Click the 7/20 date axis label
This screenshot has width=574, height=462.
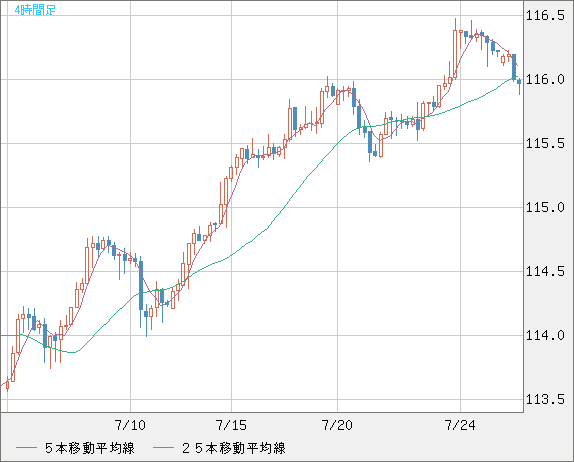[x=337, y=425]
